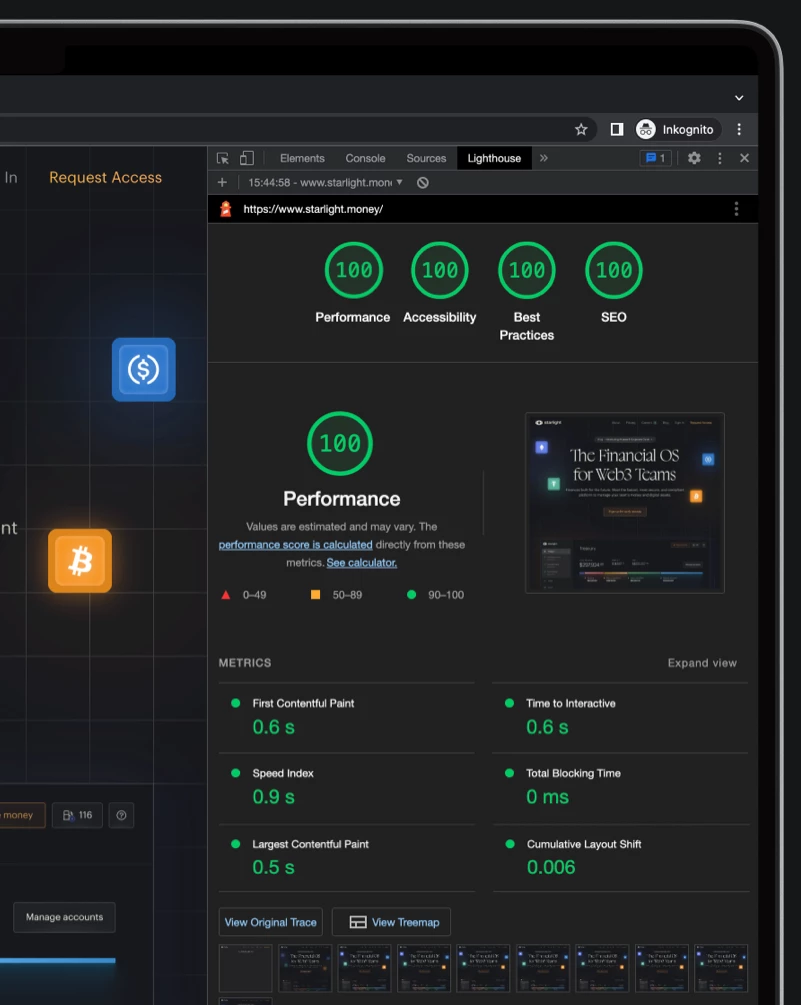The image size is (801, 1005).
Task: Expand the more DevTools tabs chevron
Action: [x=543, y=158]
